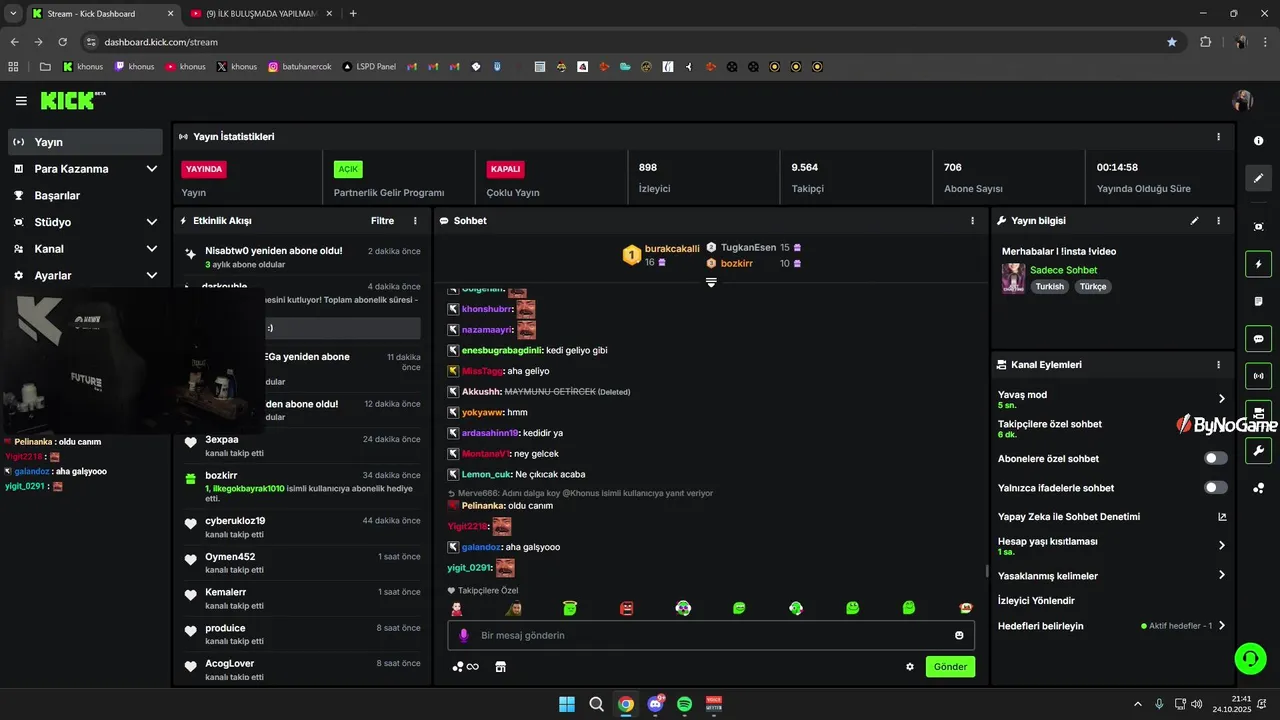The height and width of the screenshot is (720, 1280).
Task: Click the shop icon below chat input
Action: tap(501, 667)
